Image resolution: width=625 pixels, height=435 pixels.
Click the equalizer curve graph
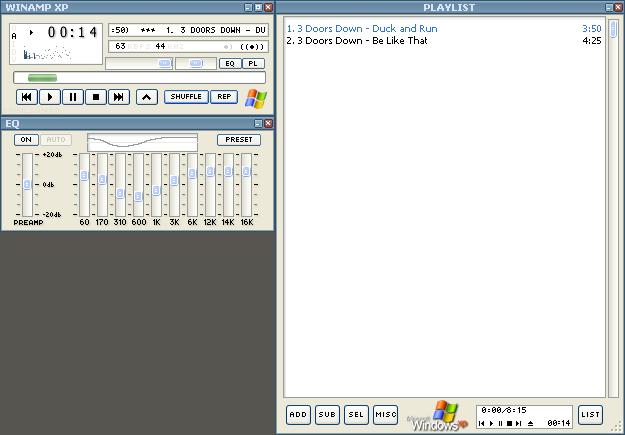point(142,142)
